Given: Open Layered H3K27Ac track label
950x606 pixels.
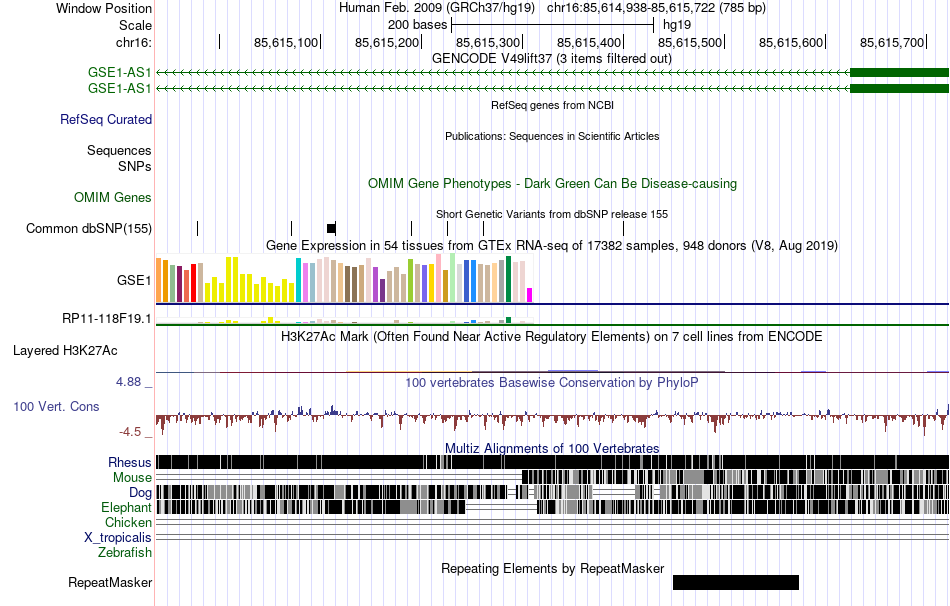Looking at the screenshot, I should [x=65, y=351].
